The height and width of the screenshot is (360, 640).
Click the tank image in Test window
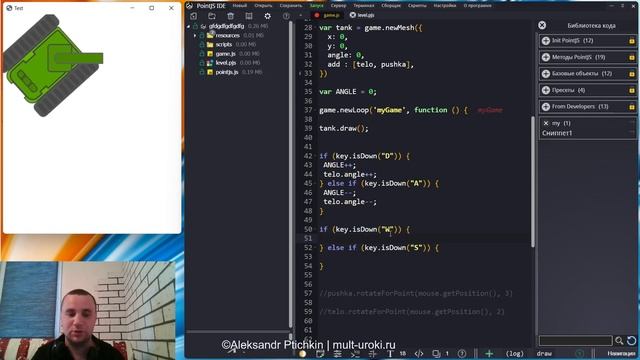click(x=53, y=65)
